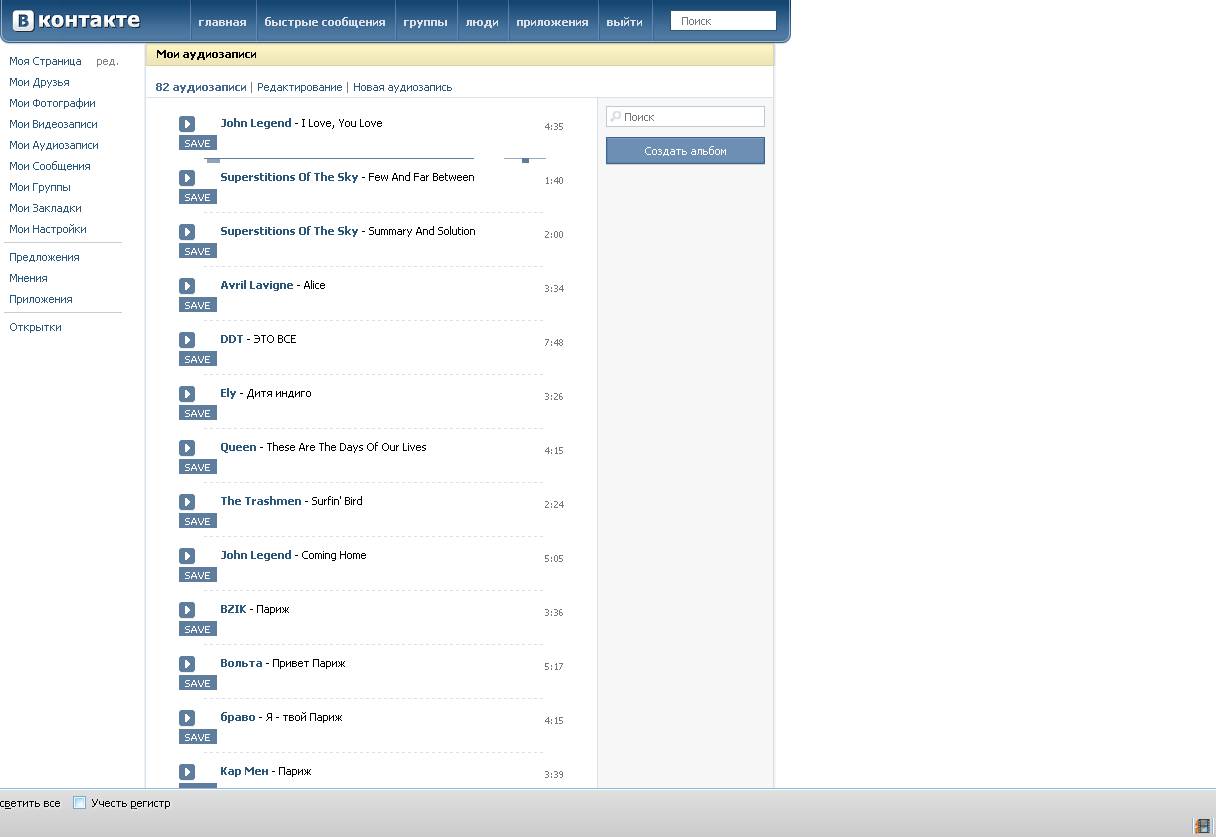Open the Редактирование link
The width and height of the screenshot is (1216, 837).
tap(299, 87)
